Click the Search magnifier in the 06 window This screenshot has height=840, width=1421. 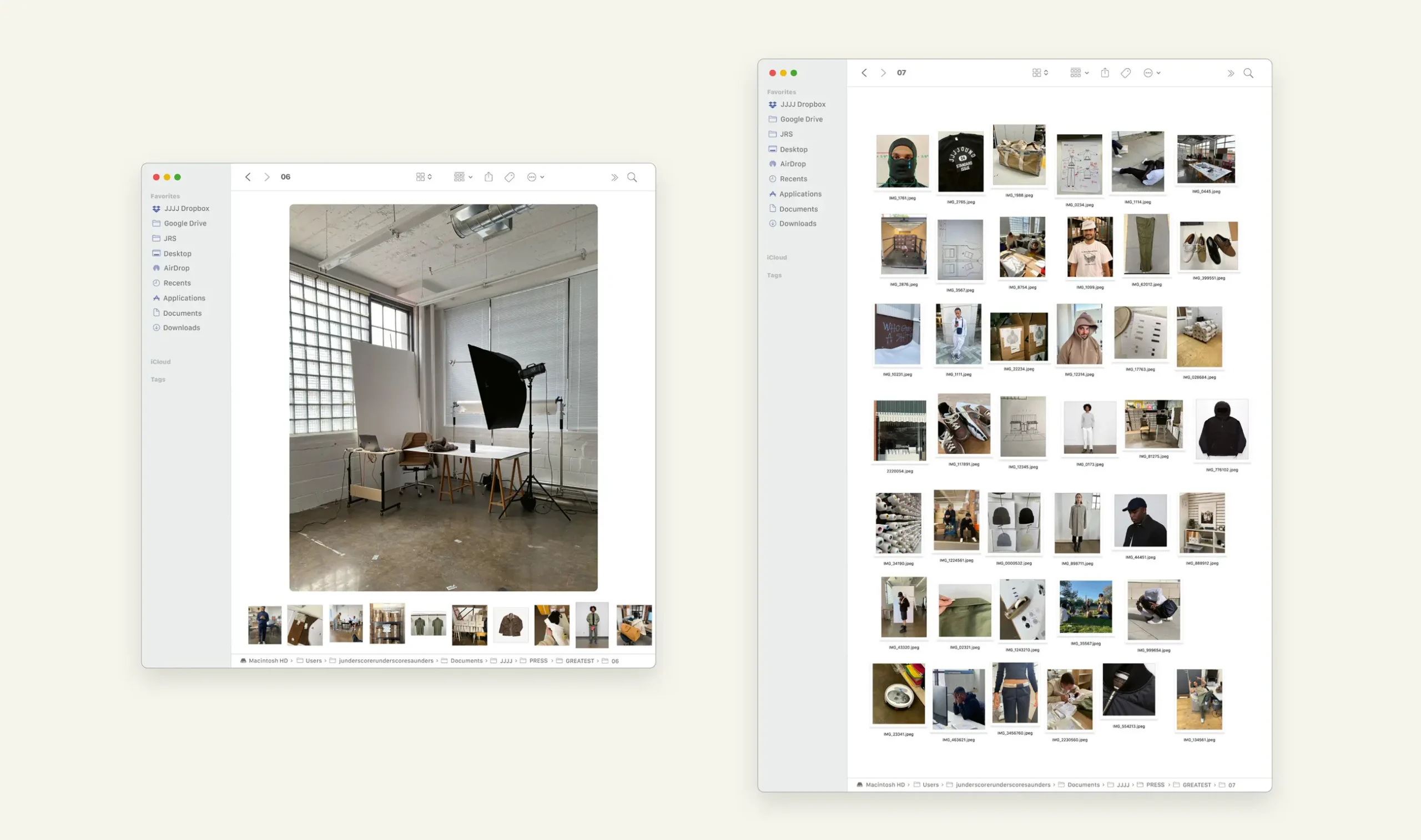(632, 177)
